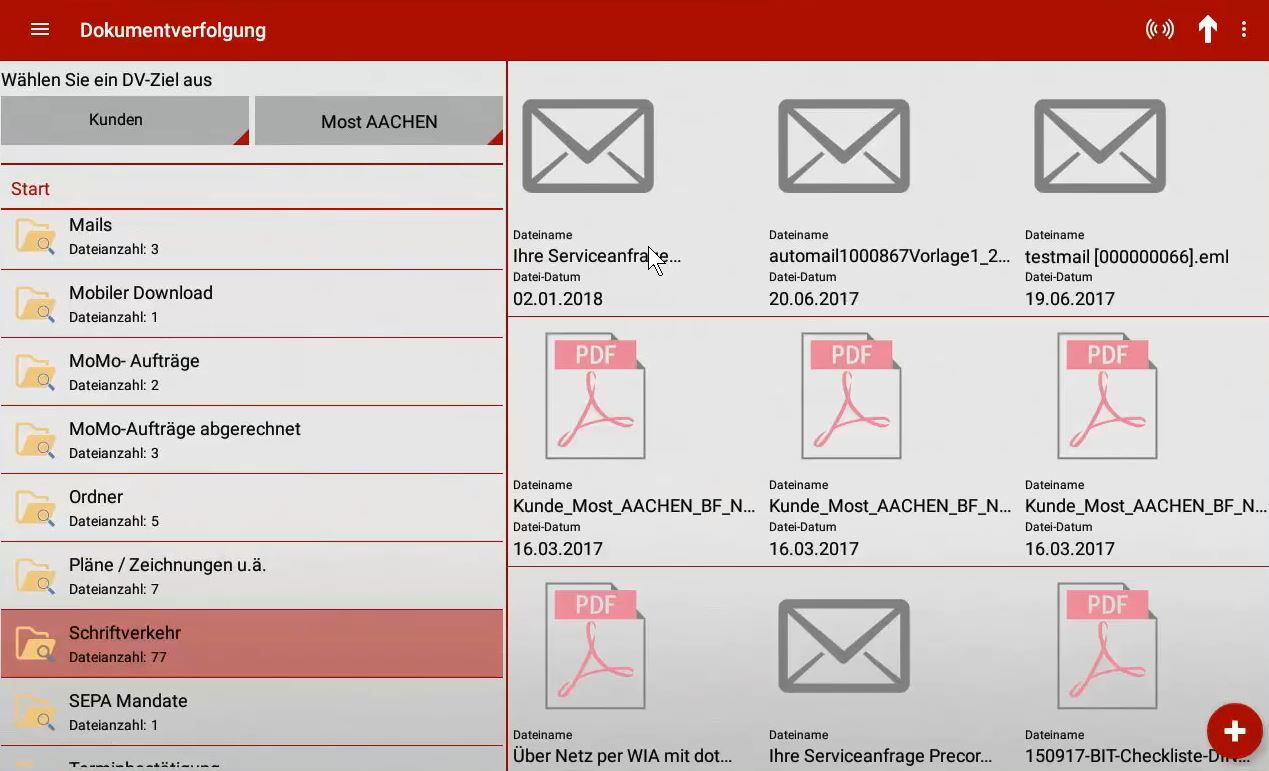Open third Kunde_Most_AACHEN_BF PDF icon
The image size is (1269, 771).
coord(1107,396)
